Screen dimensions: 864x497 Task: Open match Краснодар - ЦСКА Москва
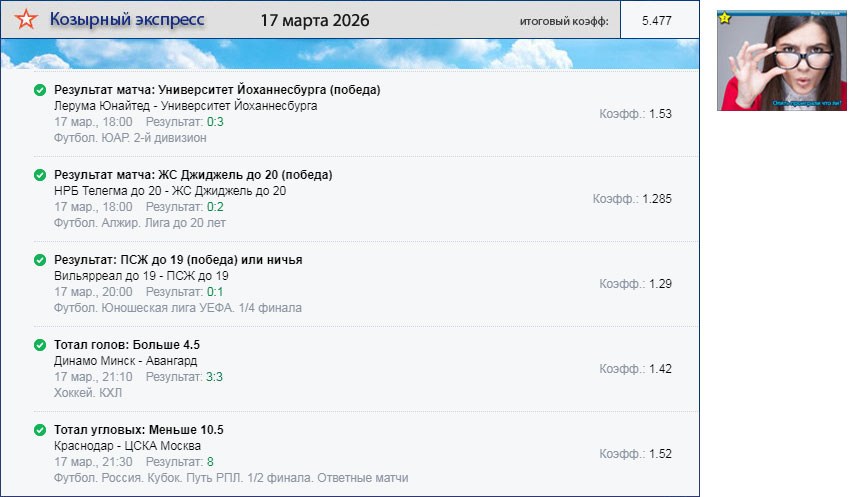(127, 446)
